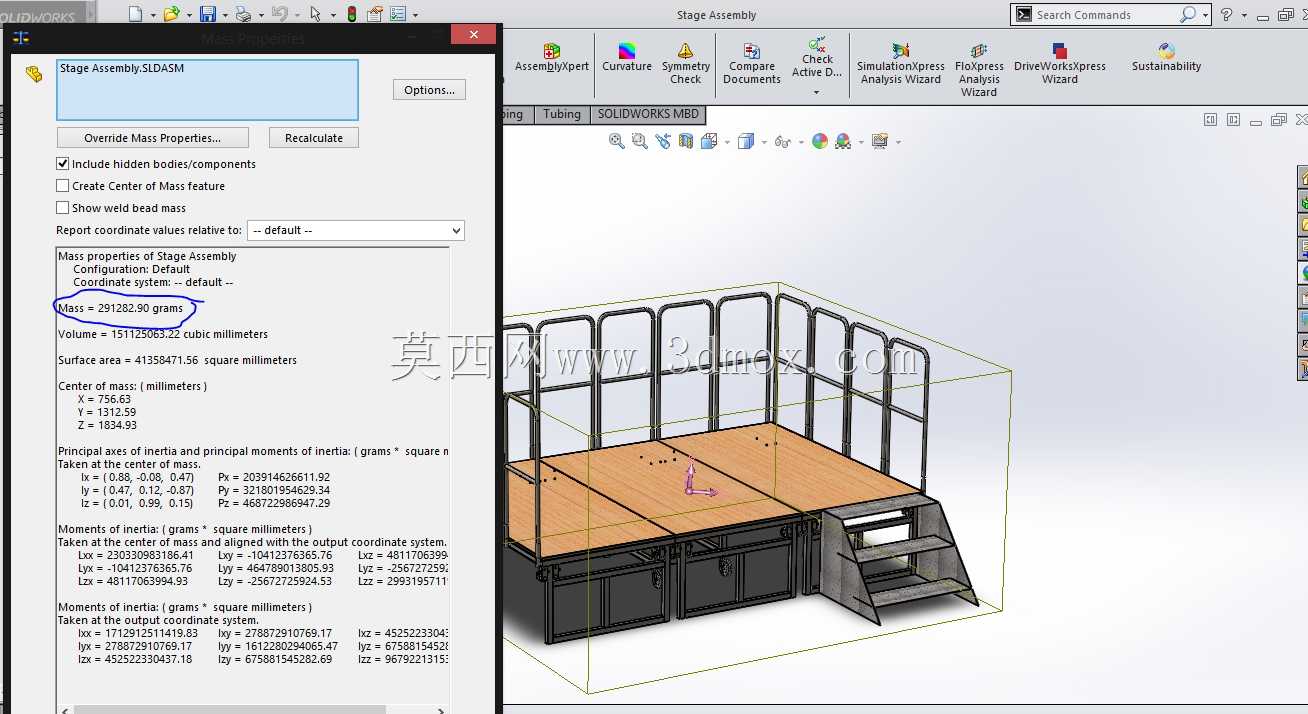Toggle Include hidden bodies/components checkbox
The image size is (1308, 714).
click(63, 163)
